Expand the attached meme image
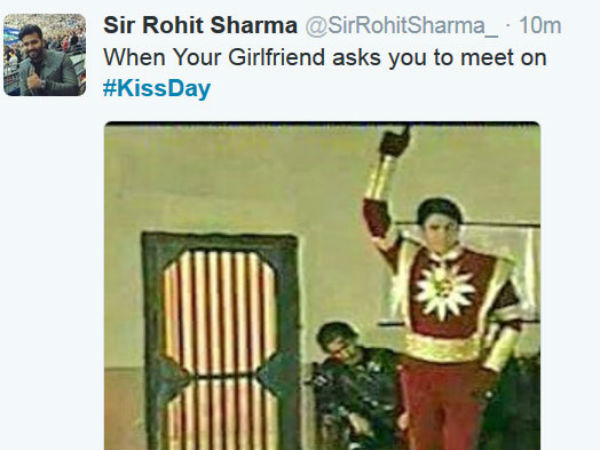Viewport: 600px width, 450px height. tap(322, 286)
